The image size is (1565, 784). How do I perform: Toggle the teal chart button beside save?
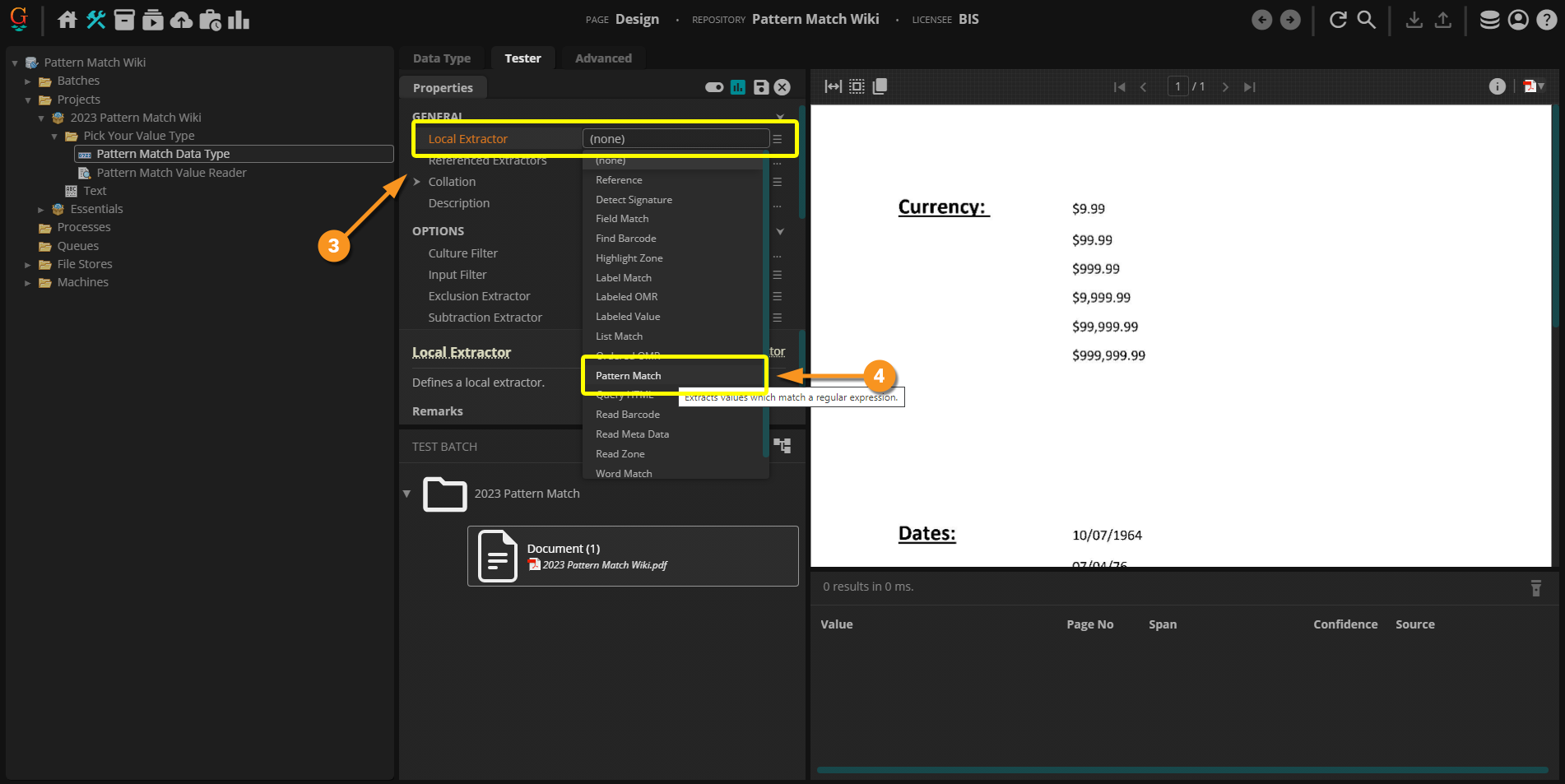point(738,87)
